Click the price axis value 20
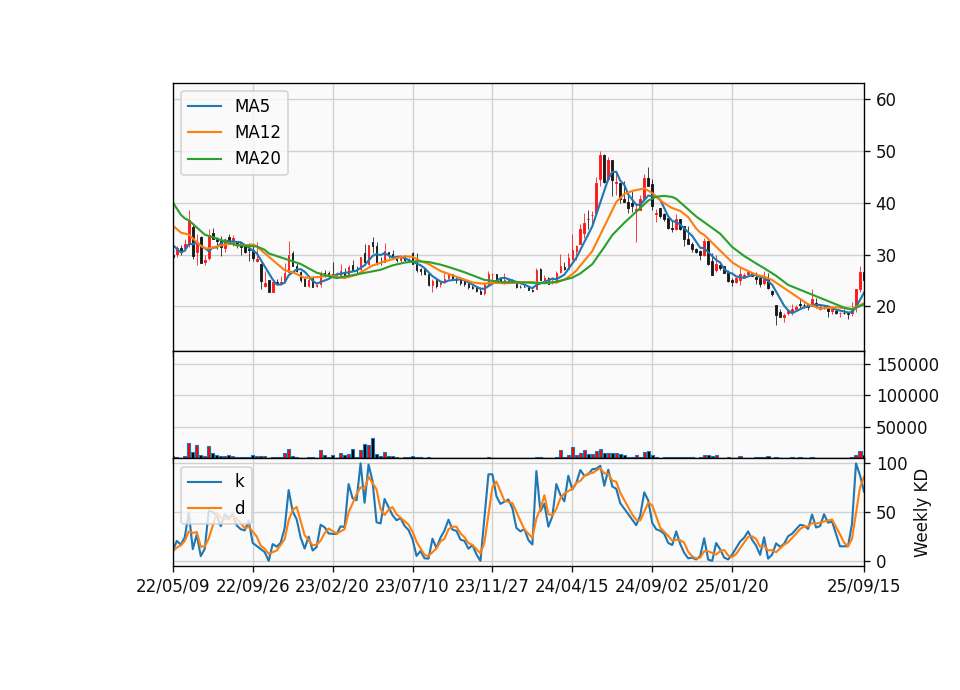960x690 pixels. coord(886,307)
